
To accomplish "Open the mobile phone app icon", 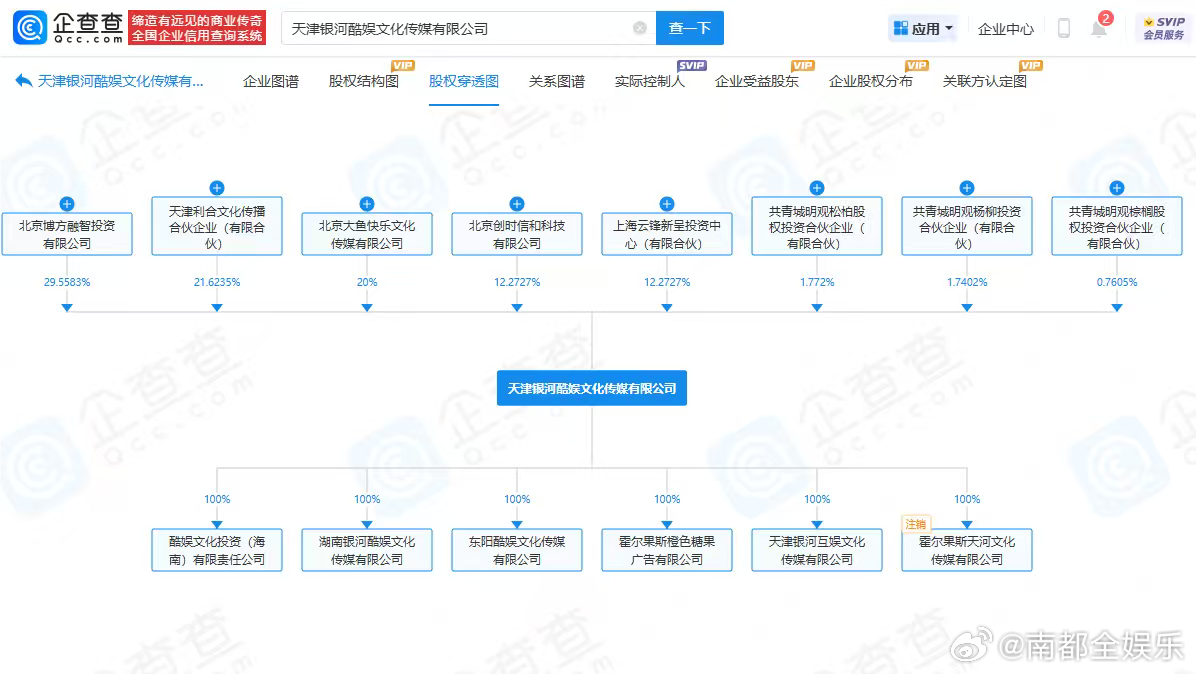I will pos(1064,28).
